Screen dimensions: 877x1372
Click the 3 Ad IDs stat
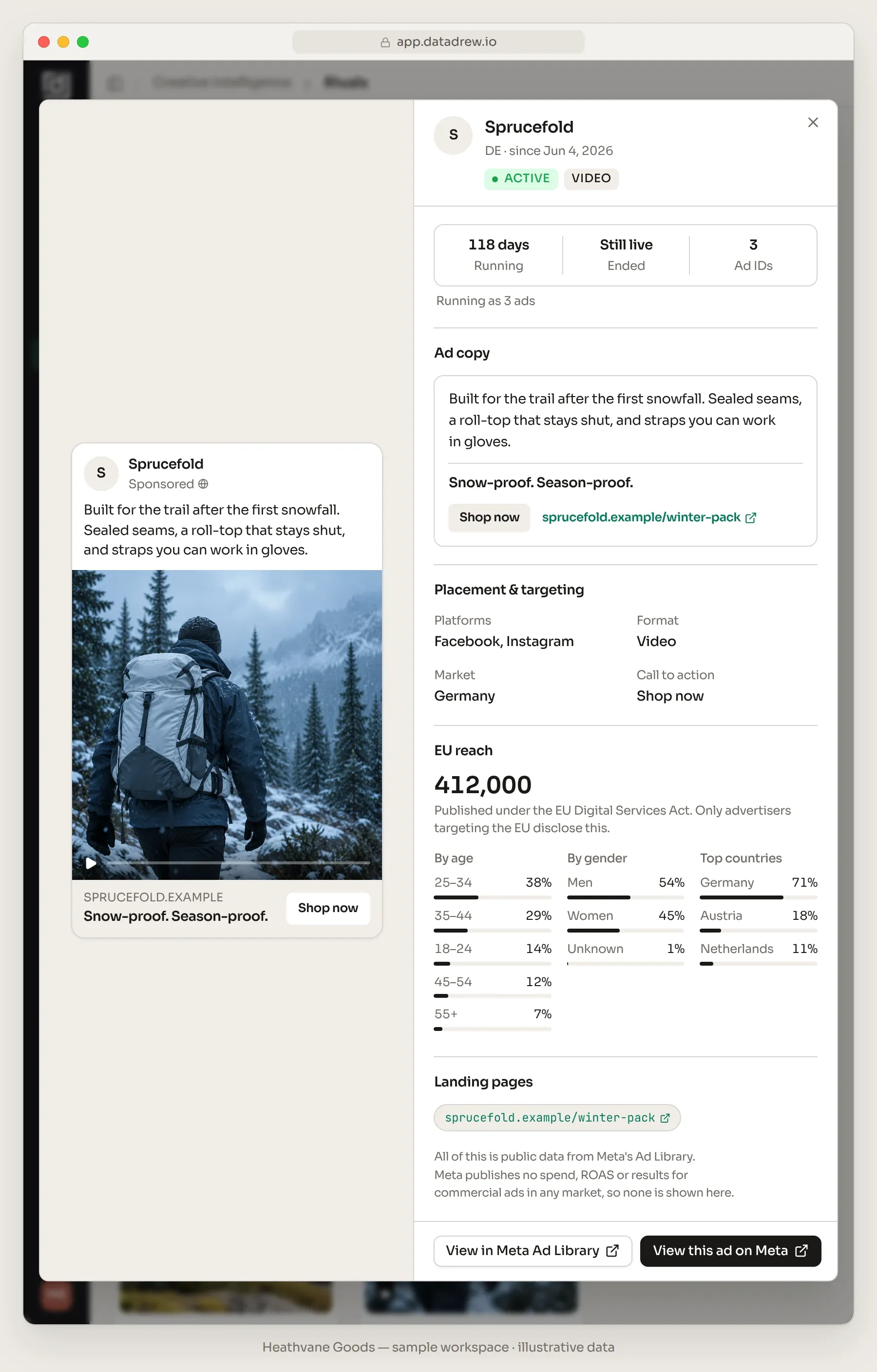coord(753,255)
